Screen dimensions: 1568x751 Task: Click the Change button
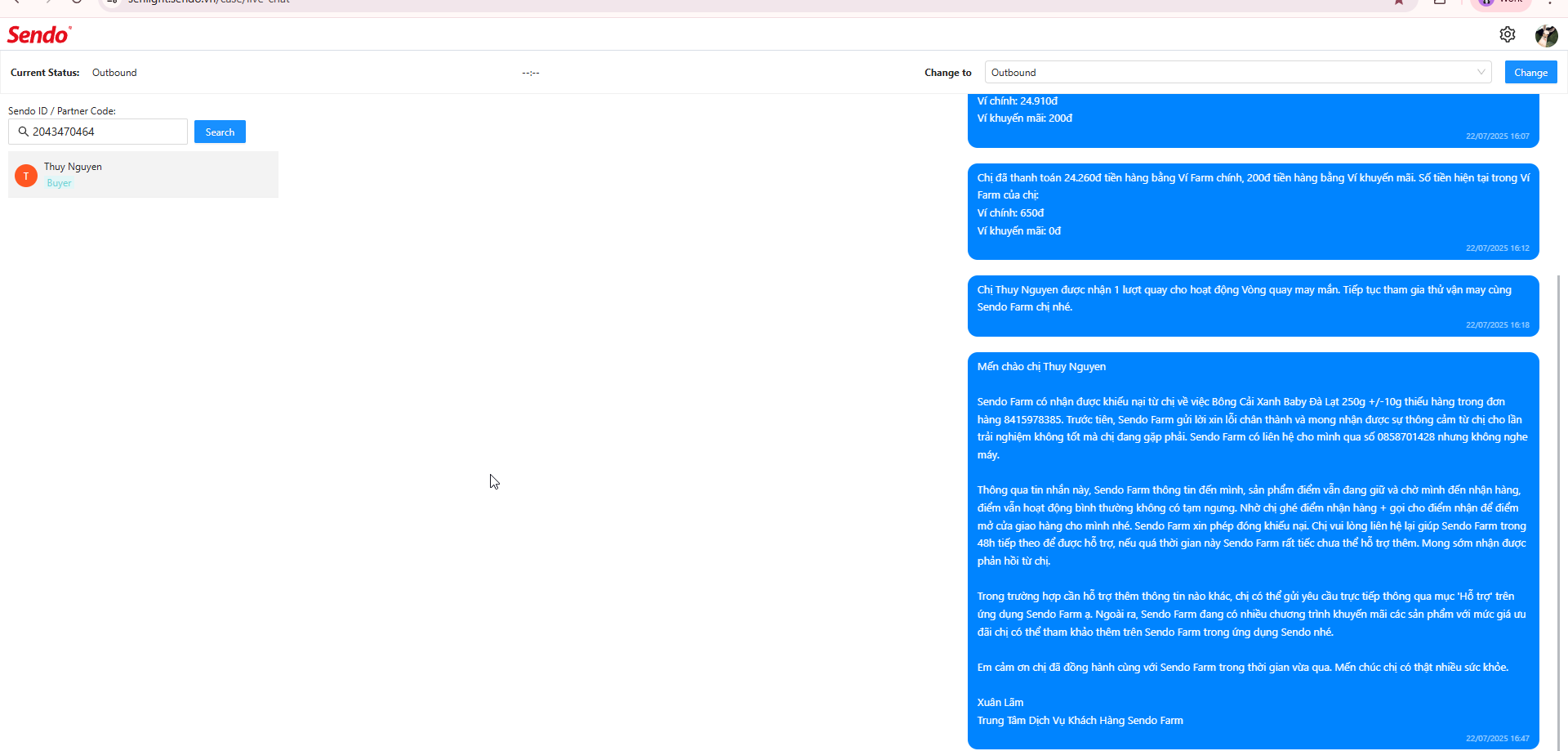tap(1530, 72)
